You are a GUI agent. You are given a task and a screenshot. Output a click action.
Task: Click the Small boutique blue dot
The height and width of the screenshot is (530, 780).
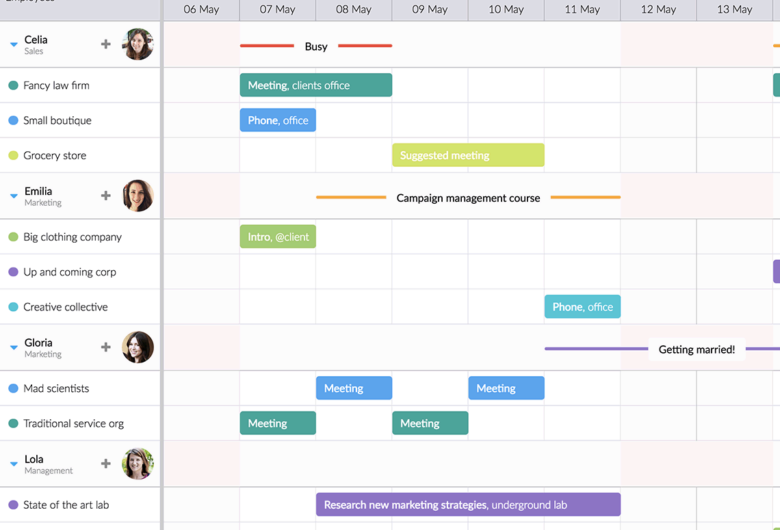[x=13, y=120]
